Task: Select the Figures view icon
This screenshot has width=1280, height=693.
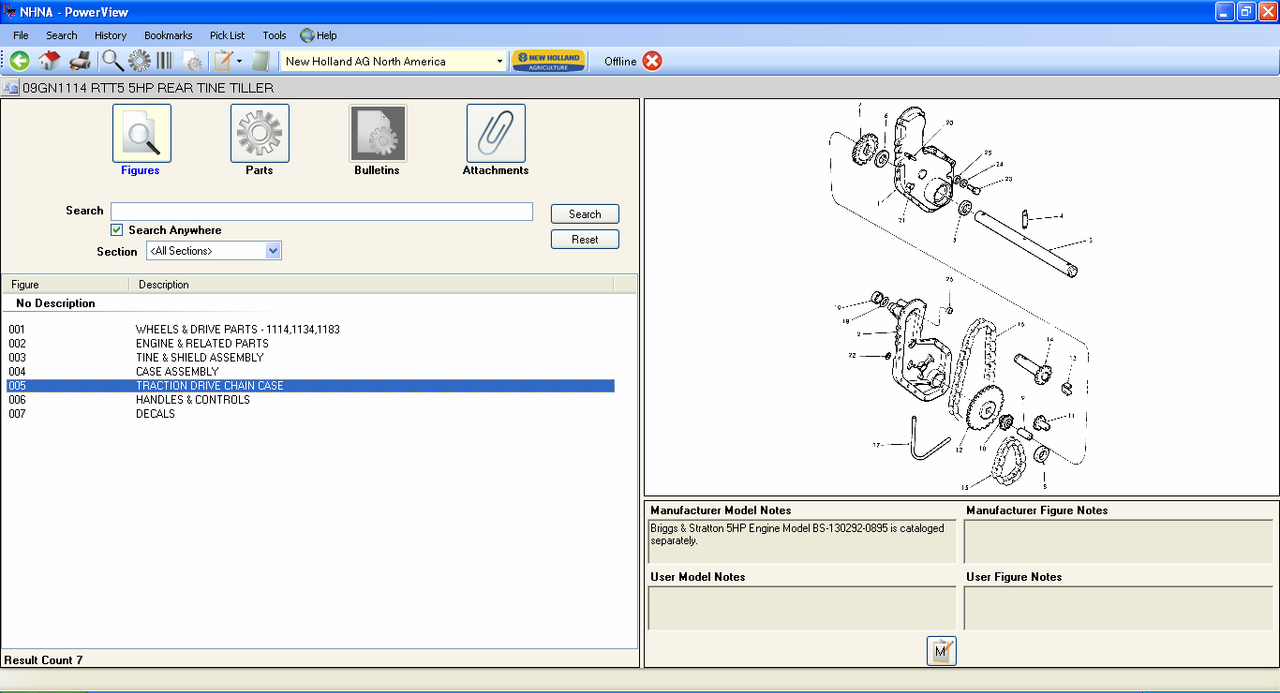Action: (x=141, y=133)
